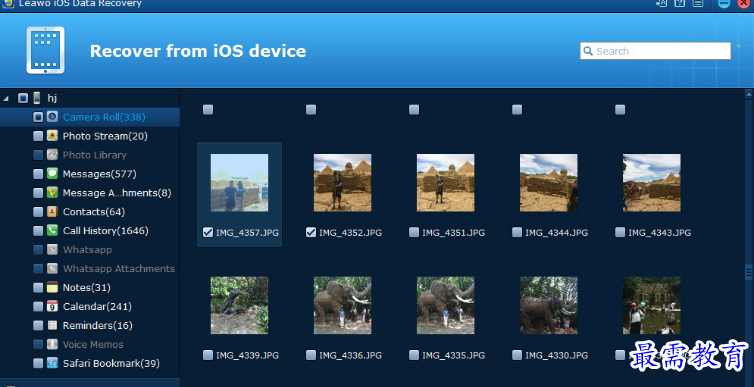Click the hj device phone icon
This screenshot has height=387, width=754.
pyautogui.click(x=37, y=98)
